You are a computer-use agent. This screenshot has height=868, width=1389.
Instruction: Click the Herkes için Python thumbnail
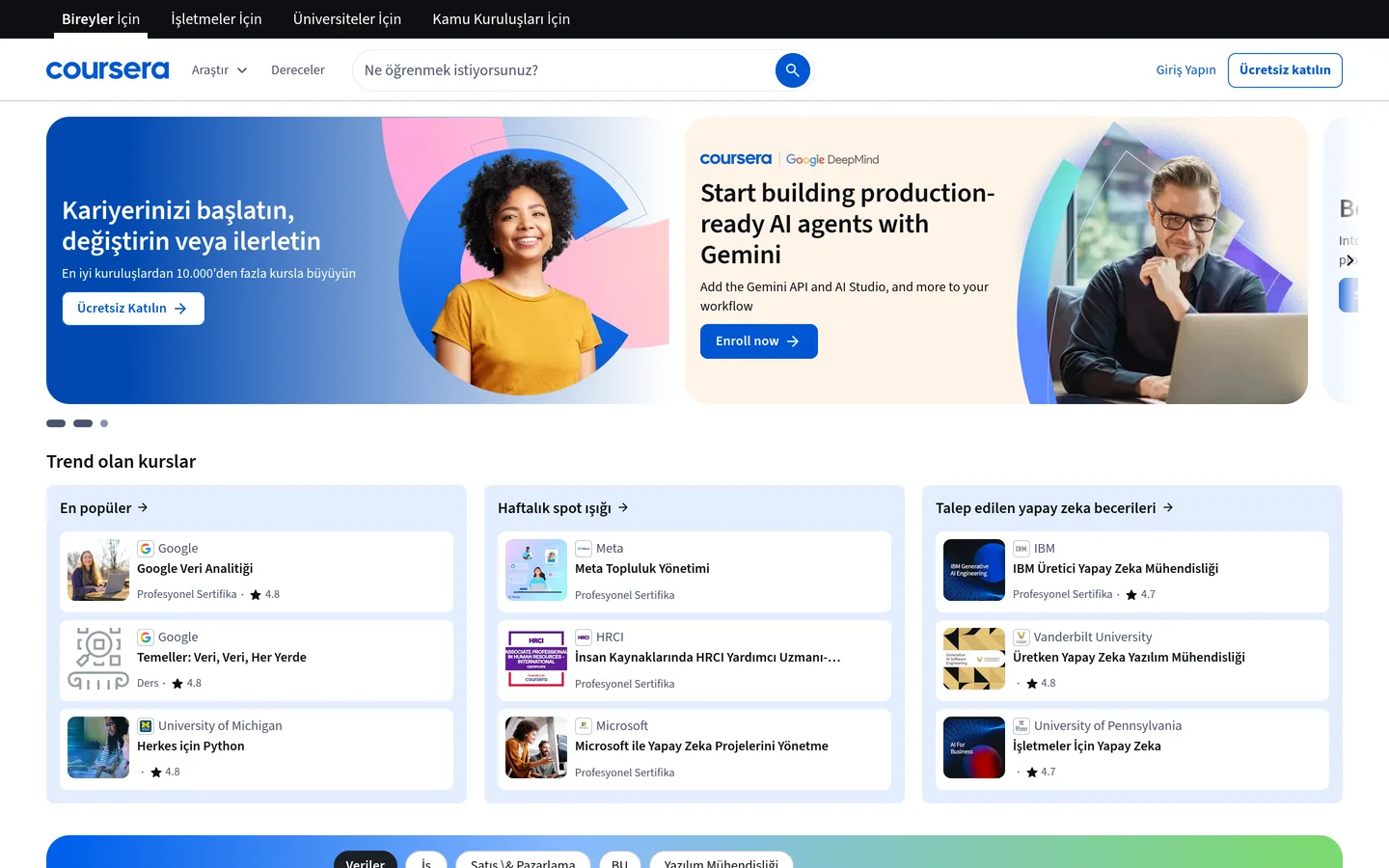98,747
